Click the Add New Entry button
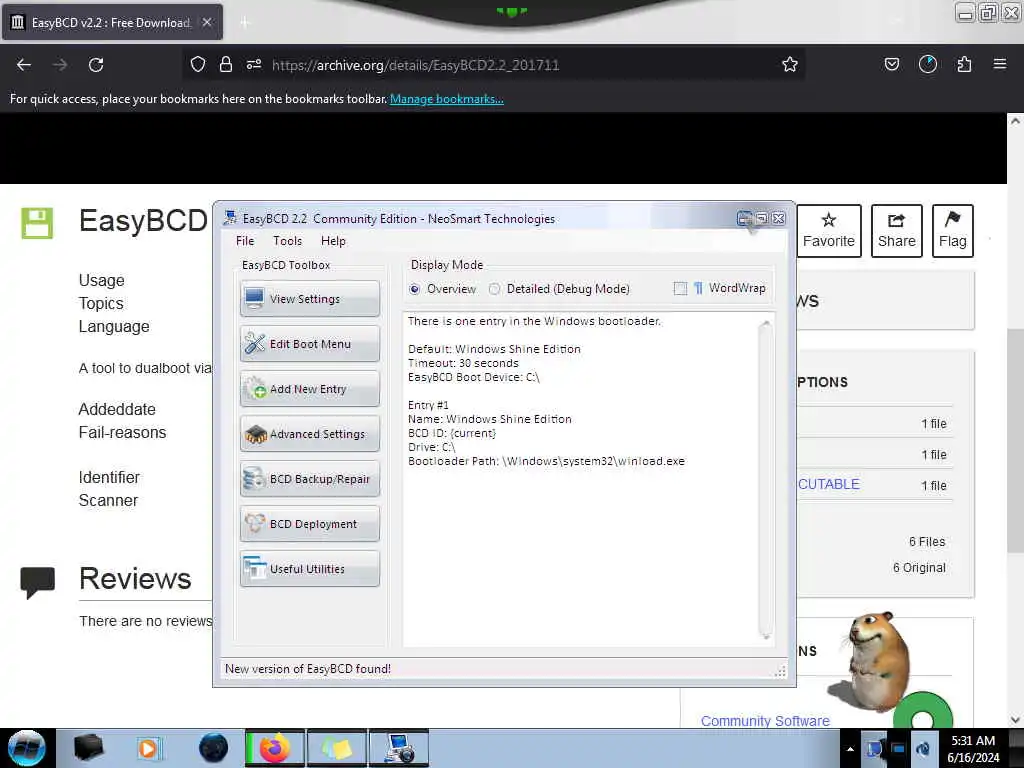Screen dimensions: 1024x768 [x=310, y=389]
